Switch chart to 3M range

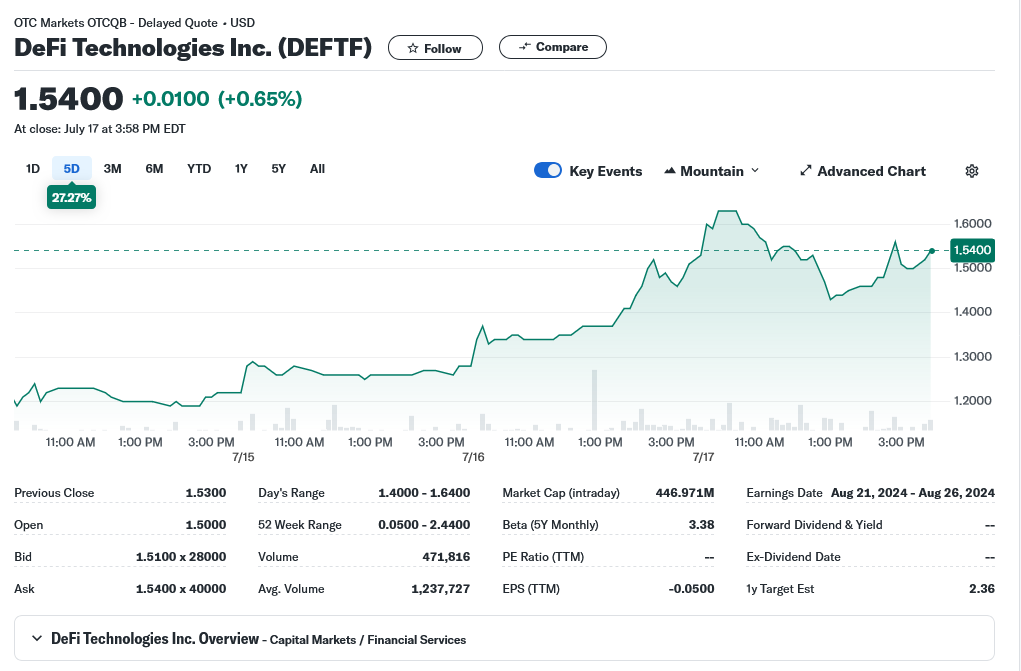113,169
